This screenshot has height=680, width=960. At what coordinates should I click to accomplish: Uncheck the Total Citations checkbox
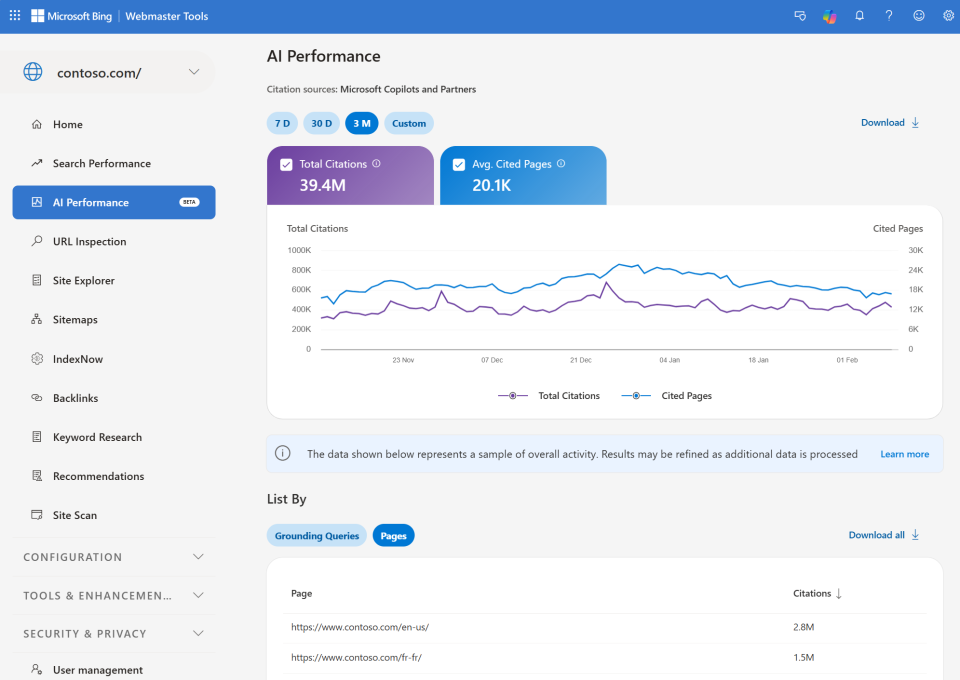tap(287, 165)
